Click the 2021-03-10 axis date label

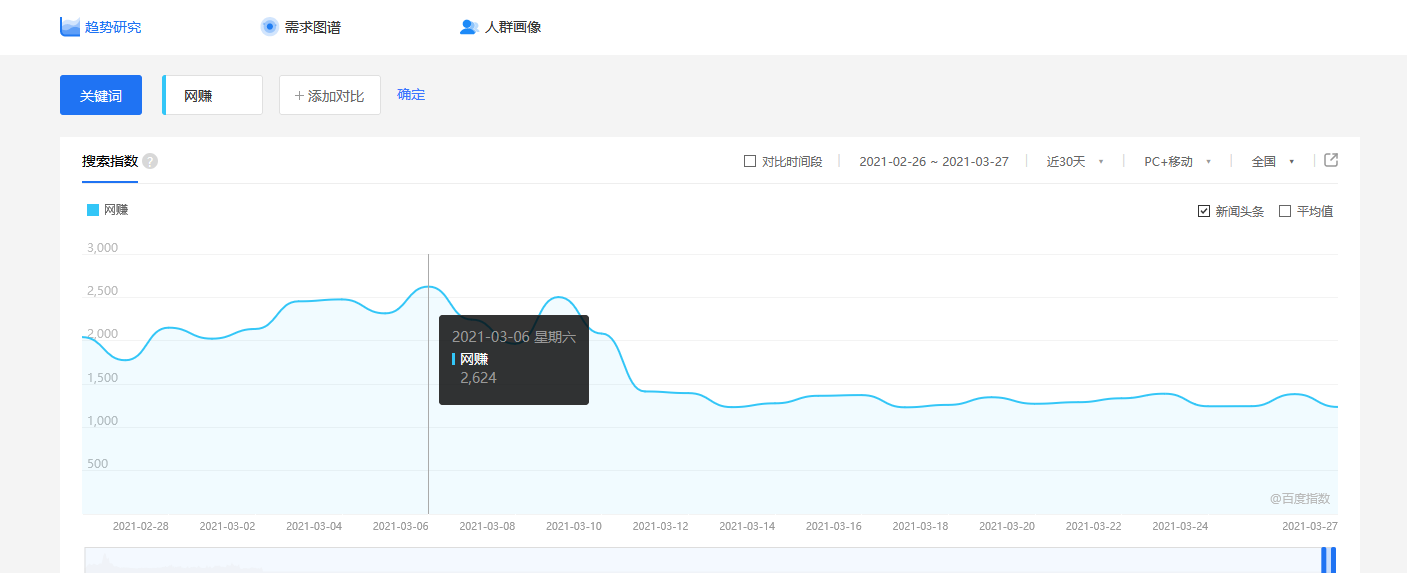pyautogui.click(x=574, y=526)
